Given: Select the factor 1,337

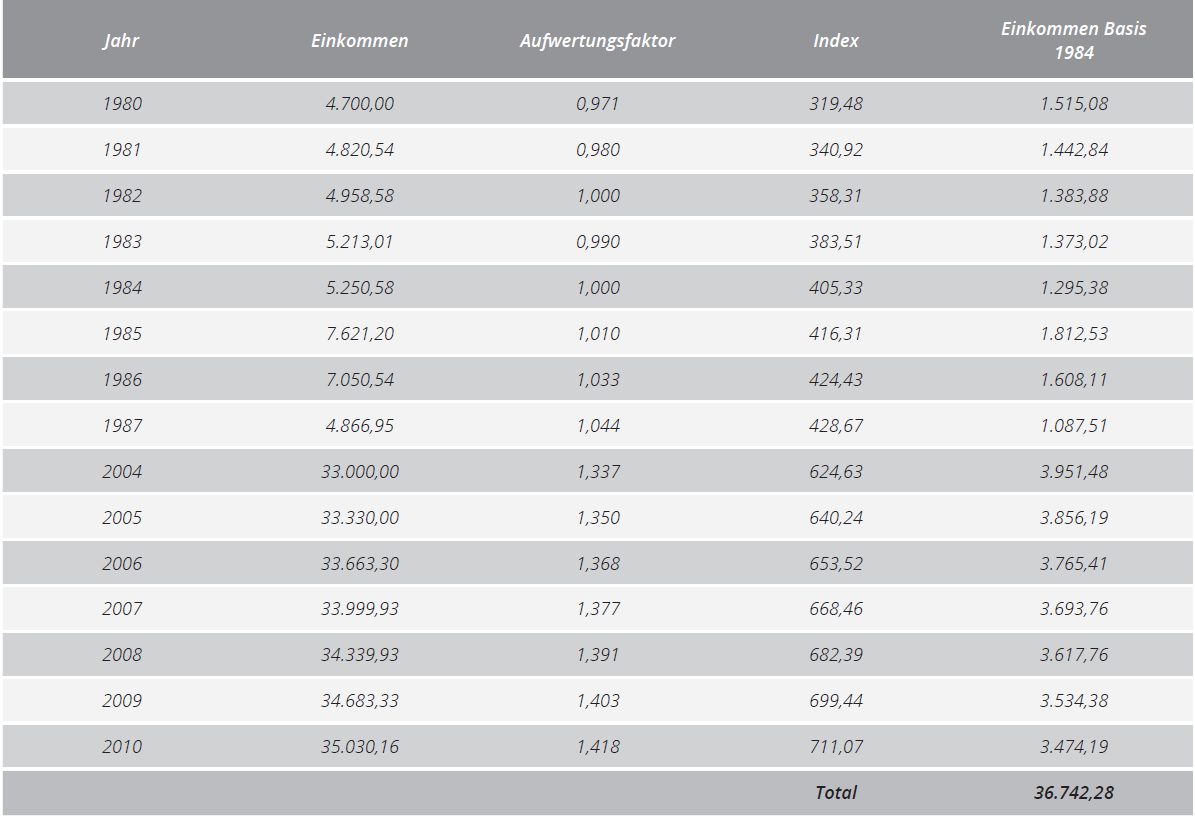Looking at the screenshot, I should tap(598, 472).
